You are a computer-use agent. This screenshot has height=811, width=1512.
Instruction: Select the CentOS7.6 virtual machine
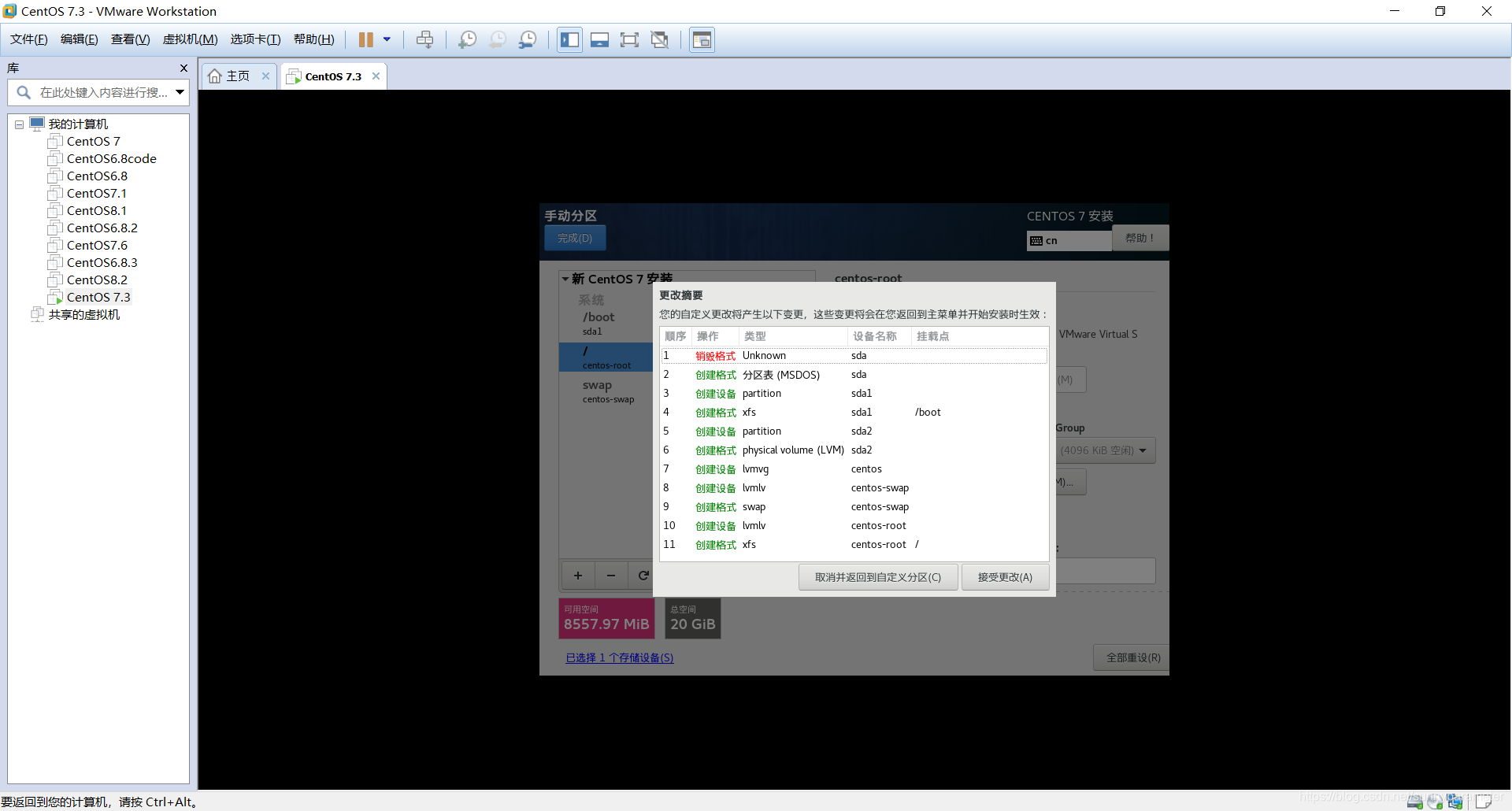[x=97, y=246]
